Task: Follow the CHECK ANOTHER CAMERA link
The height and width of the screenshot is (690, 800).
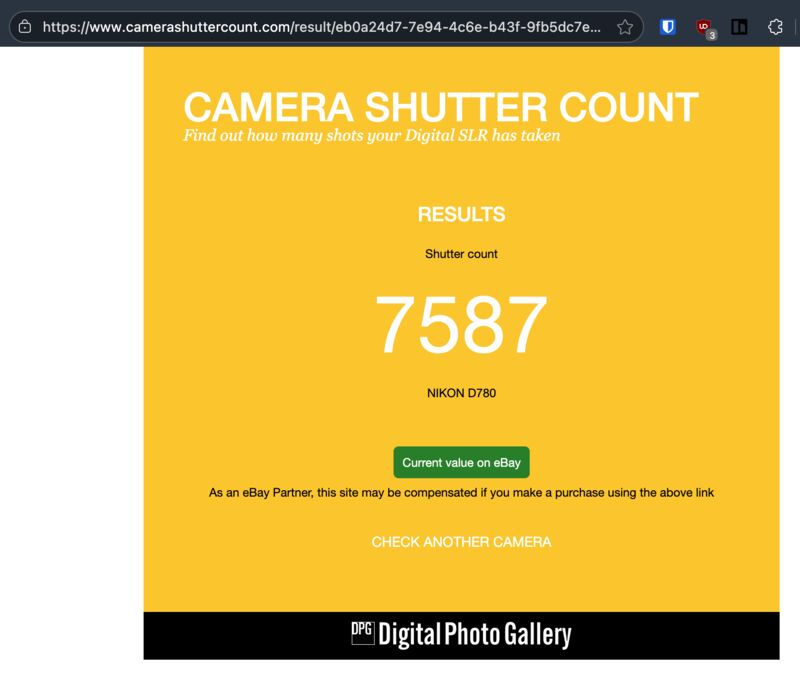Action: (x=461, y=542)
